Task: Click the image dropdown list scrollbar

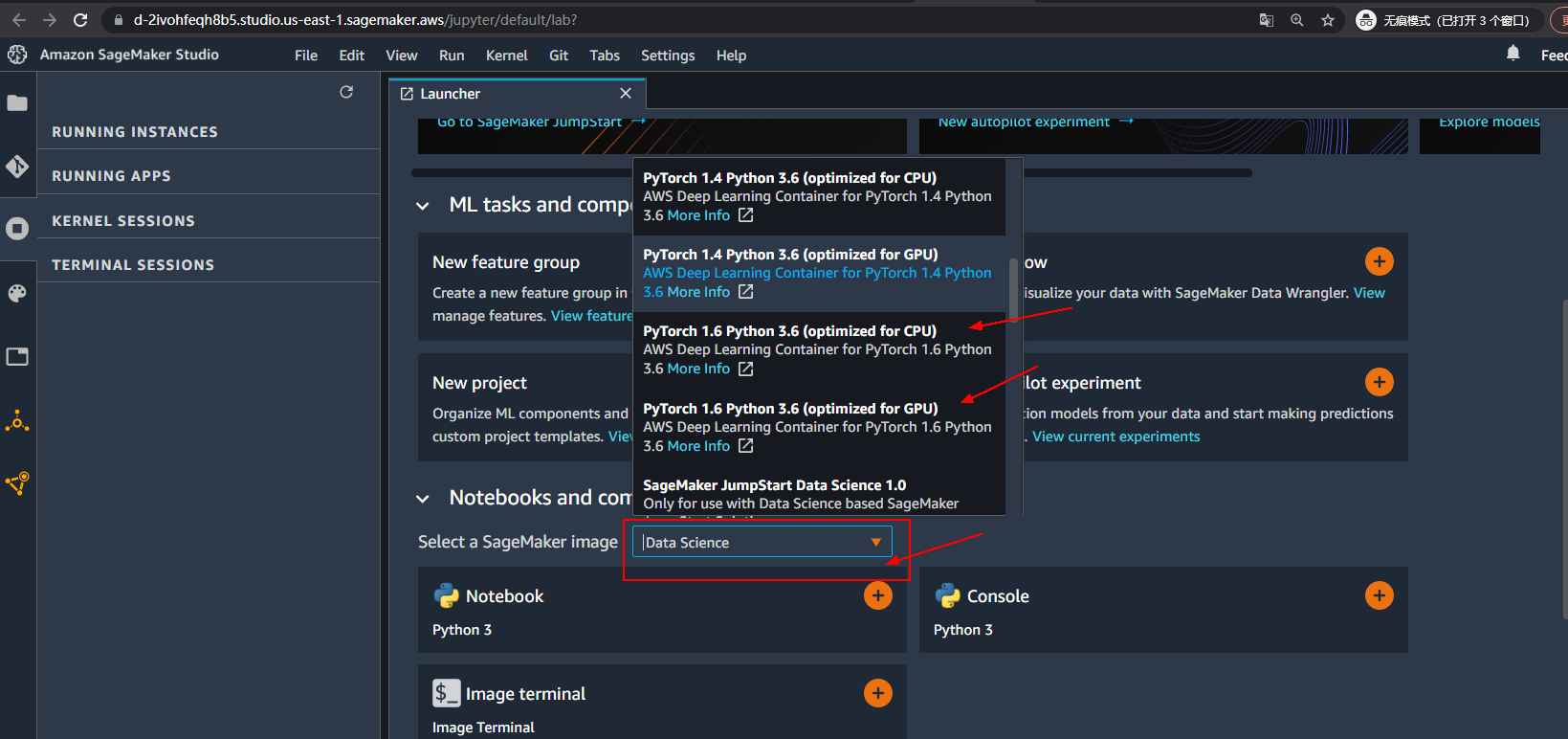Action: pos(1013,290)
